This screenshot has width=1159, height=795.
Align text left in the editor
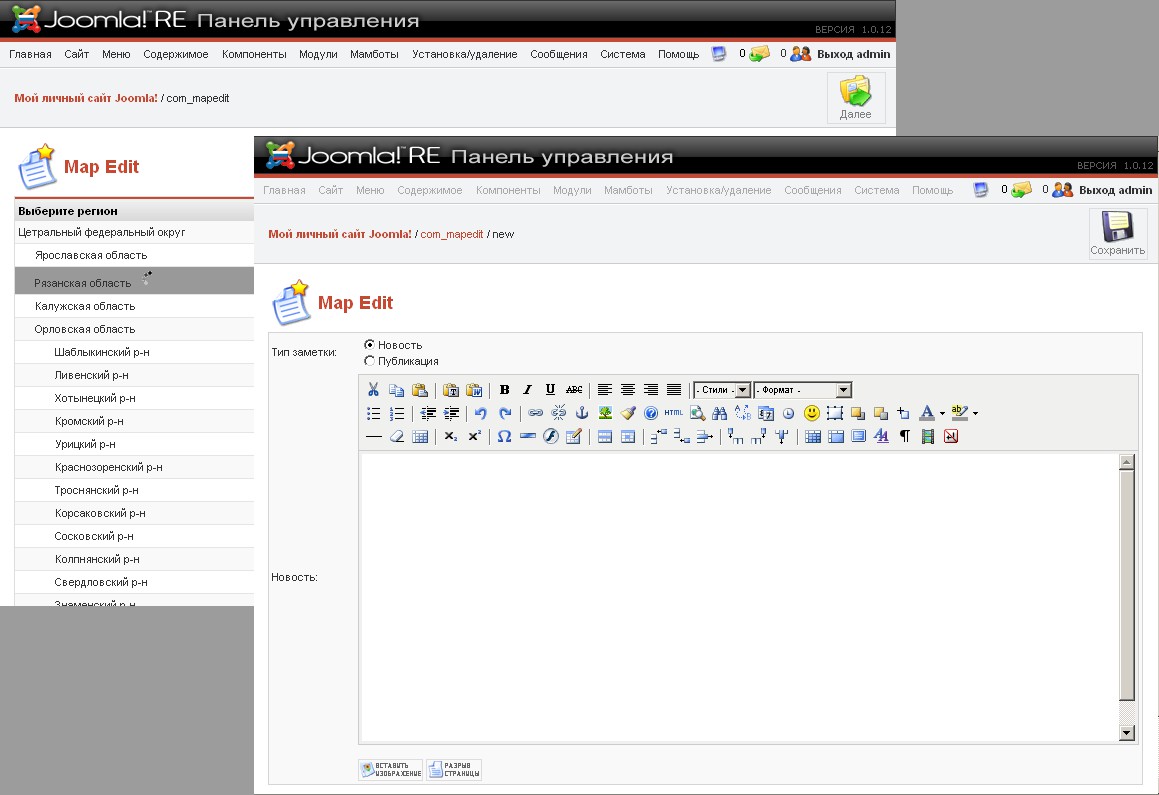(605, 389)
